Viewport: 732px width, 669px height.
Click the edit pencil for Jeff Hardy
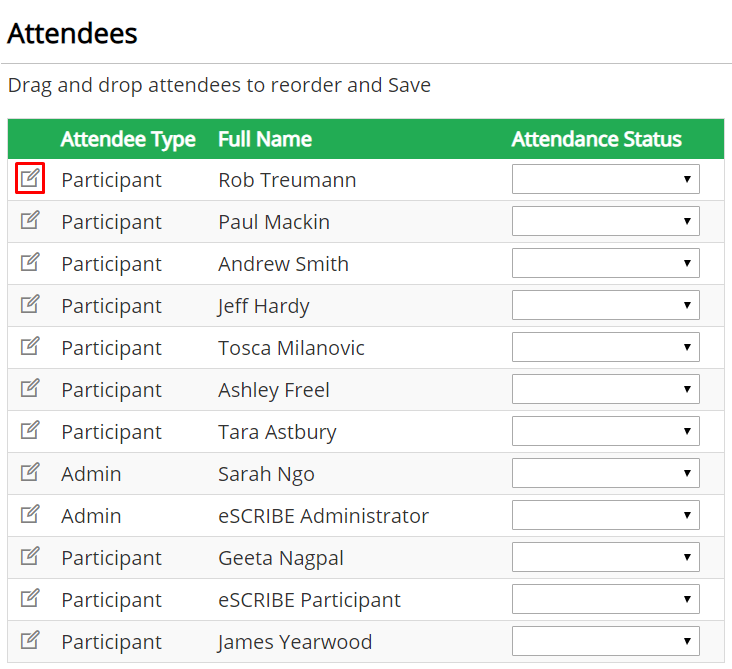(30, 304)
